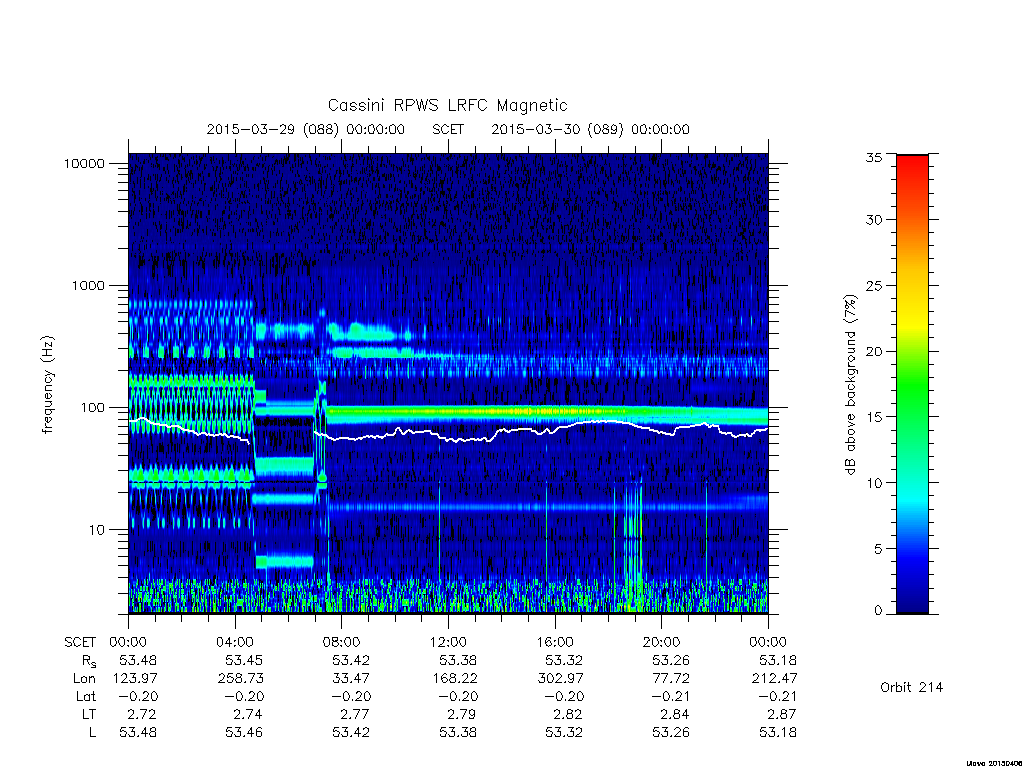This screenshot has width=1024, height=768.
Task: Click the 20:00 time axis label
Action: coord(661,642)
